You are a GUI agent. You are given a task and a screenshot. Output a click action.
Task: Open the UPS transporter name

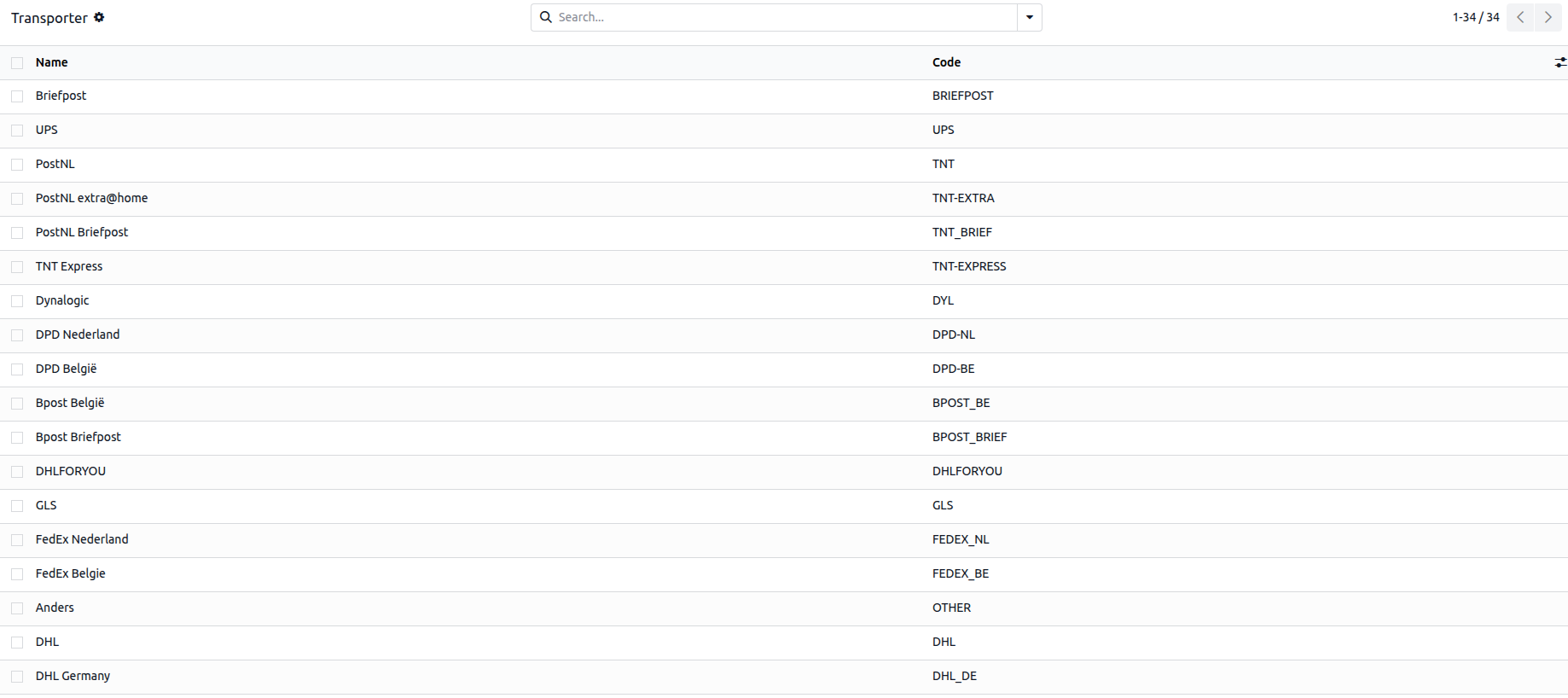(x=47, y=130)
